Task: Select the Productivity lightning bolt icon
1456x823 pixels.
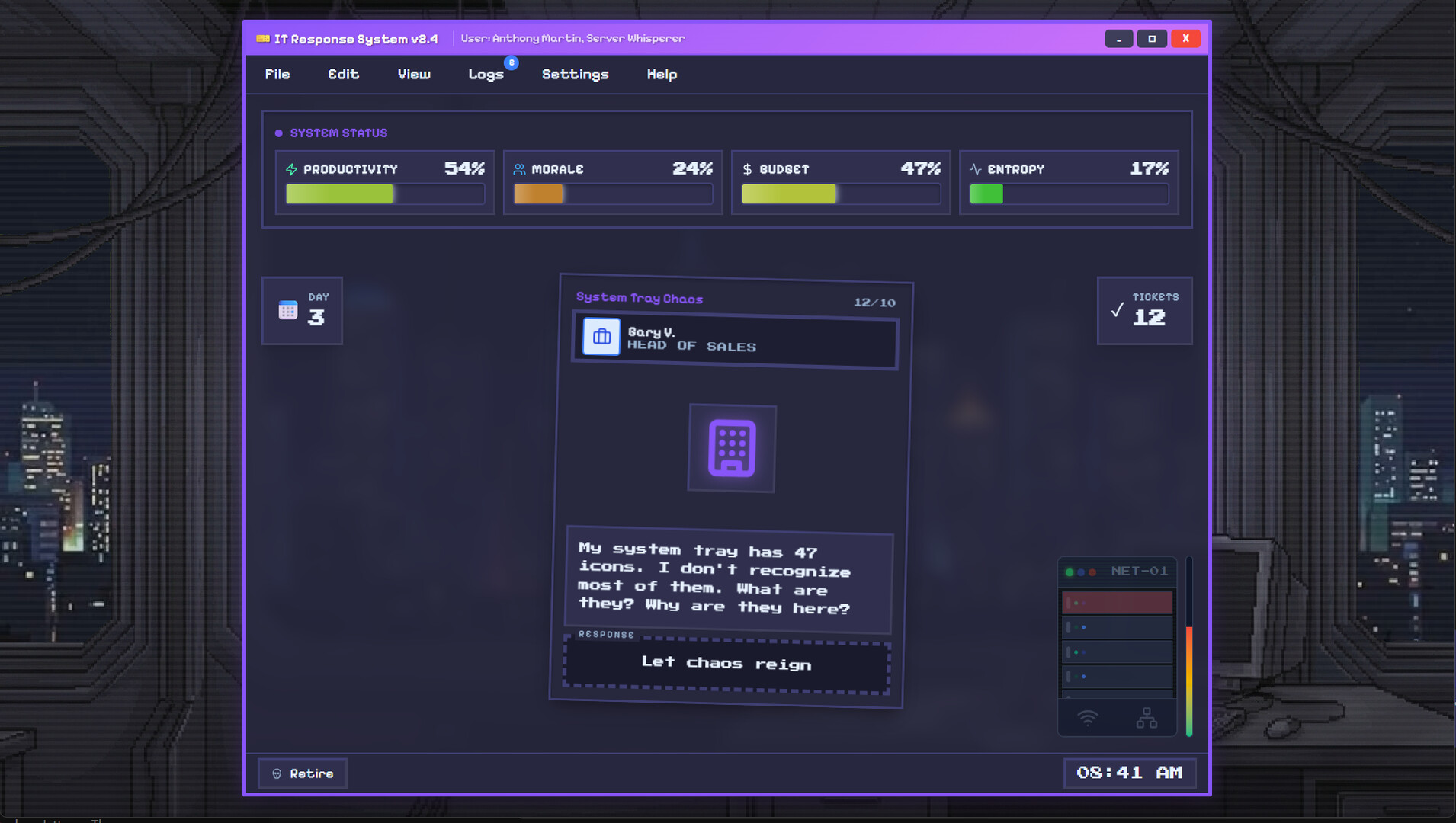Action: (x=292, y=168)
